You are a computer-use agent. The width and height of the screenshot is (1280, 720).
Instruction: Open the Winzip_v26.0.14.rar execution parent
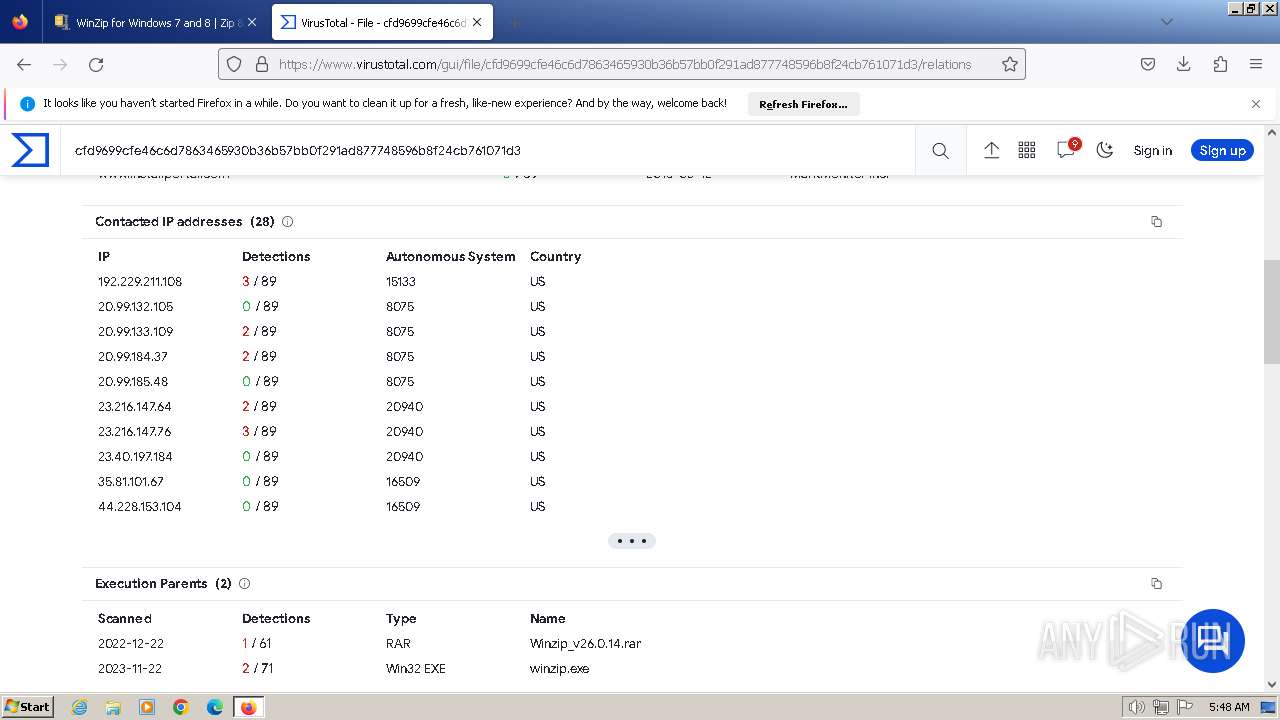[x=585, y=644]
